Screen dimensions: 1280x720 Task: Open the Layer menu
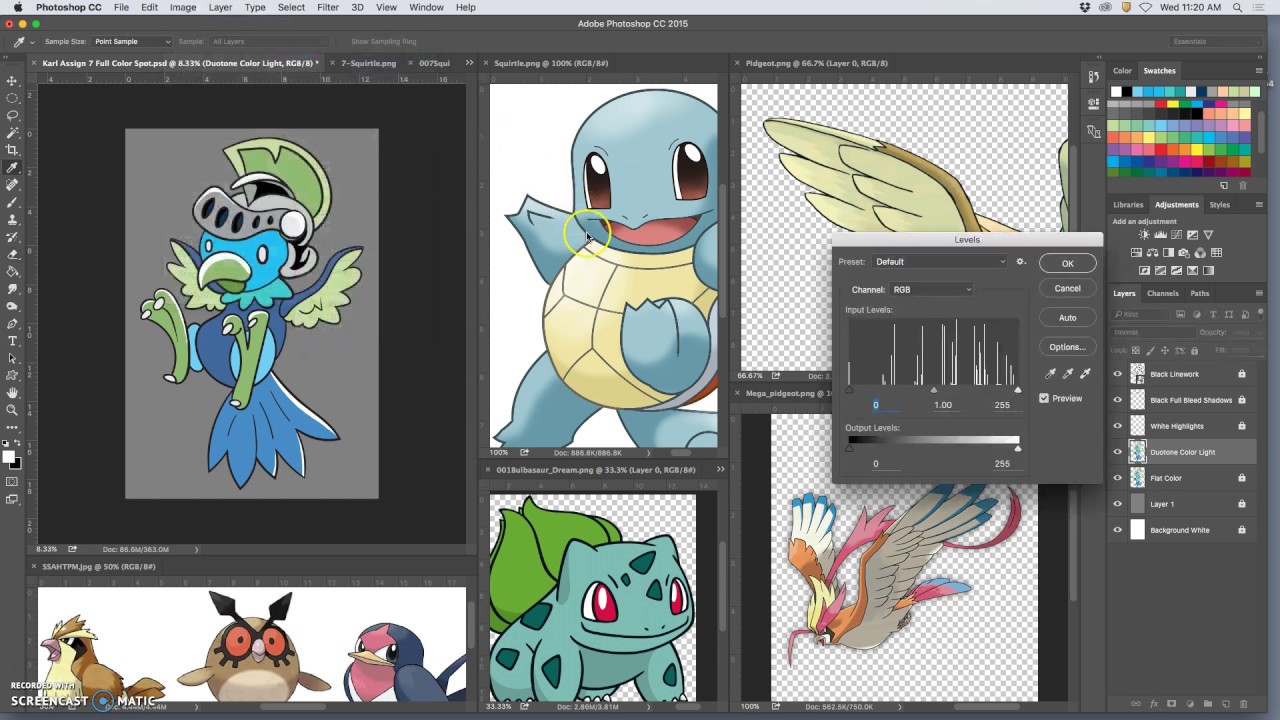tap(220, 7)
